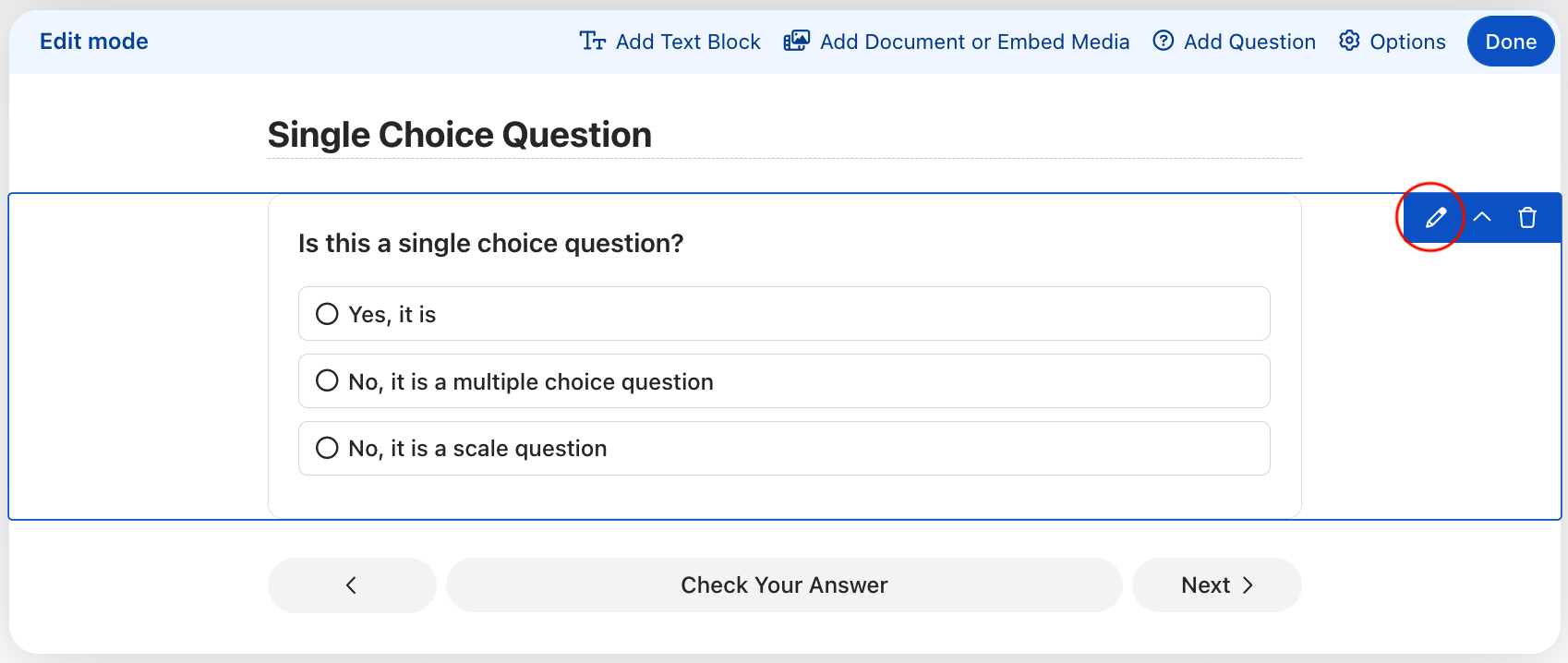Click the Add Text Block label
Screen dimensions: 1568x663
coord(688,42)
